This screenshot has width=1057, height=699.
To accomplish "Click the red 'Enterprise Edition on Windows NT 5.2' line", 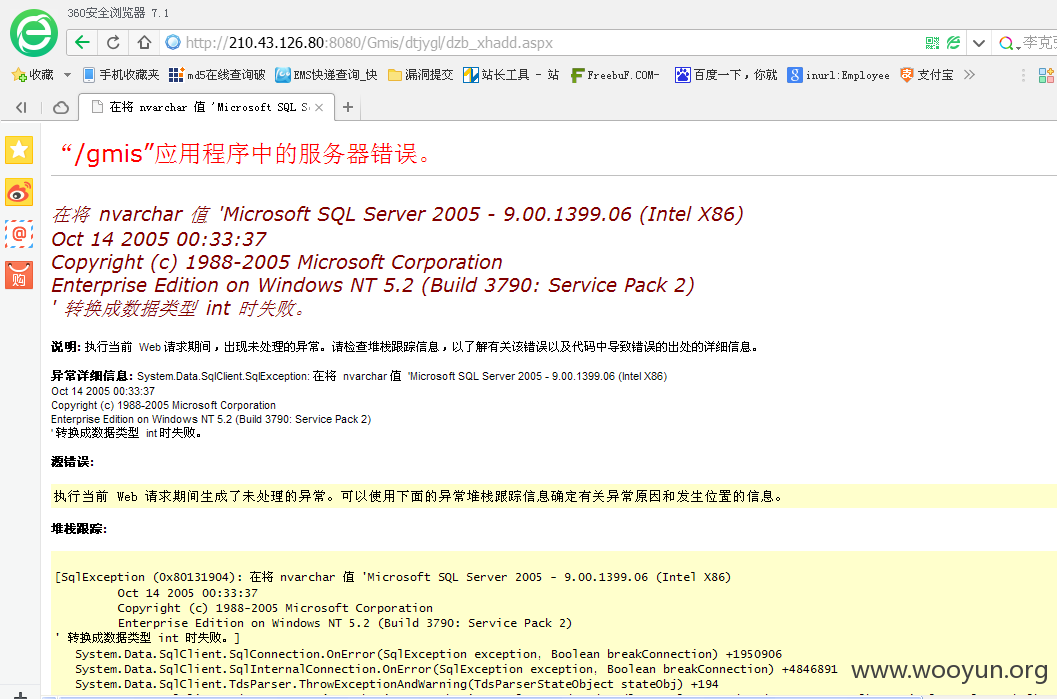I will 373,285.
